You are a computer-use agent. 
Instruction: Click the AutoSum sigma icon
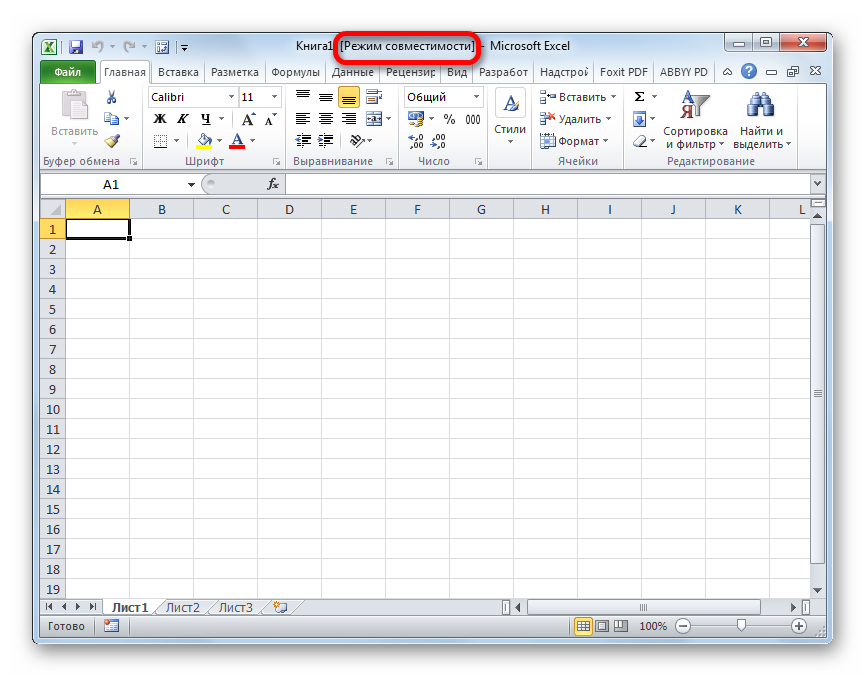click(640, 97)
